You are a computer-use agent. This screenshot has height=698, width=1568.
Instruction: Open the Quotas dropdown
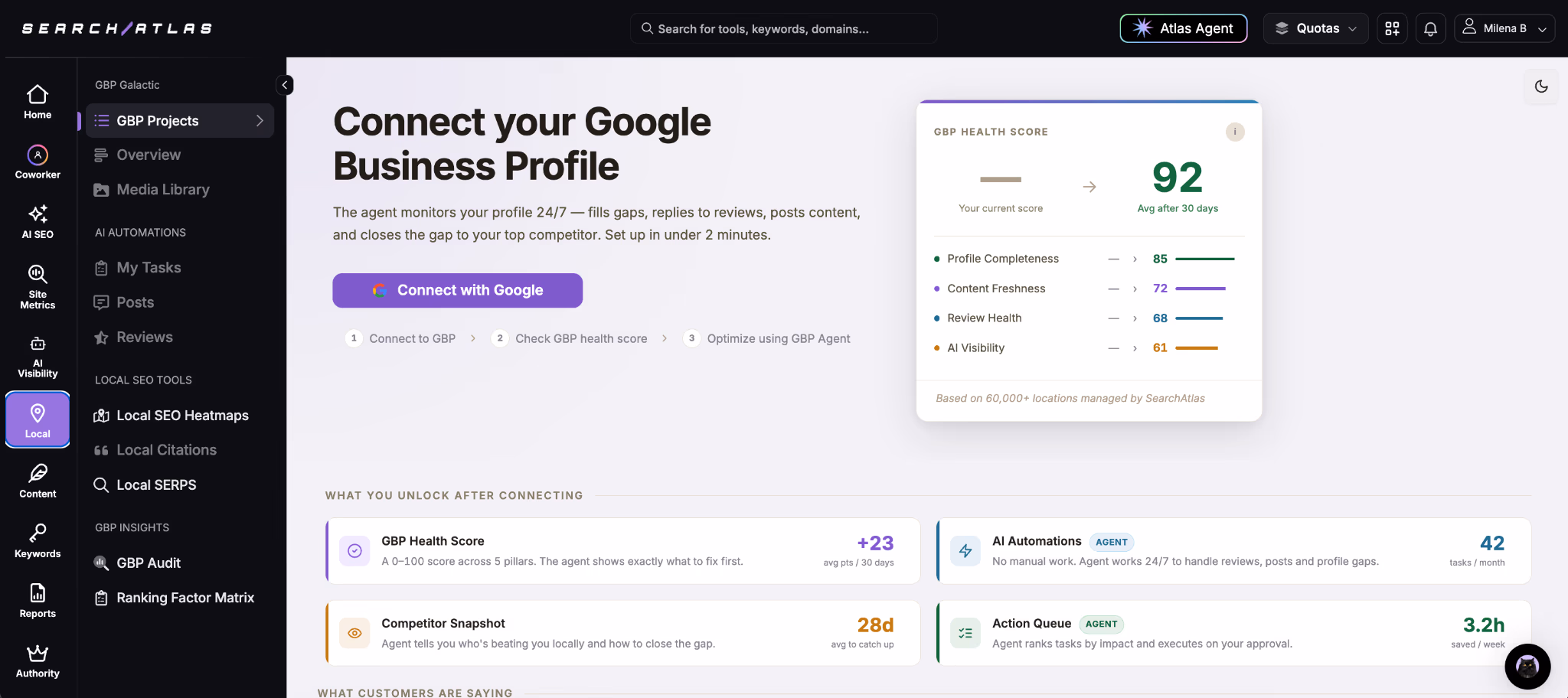[x=1315, y=28]
